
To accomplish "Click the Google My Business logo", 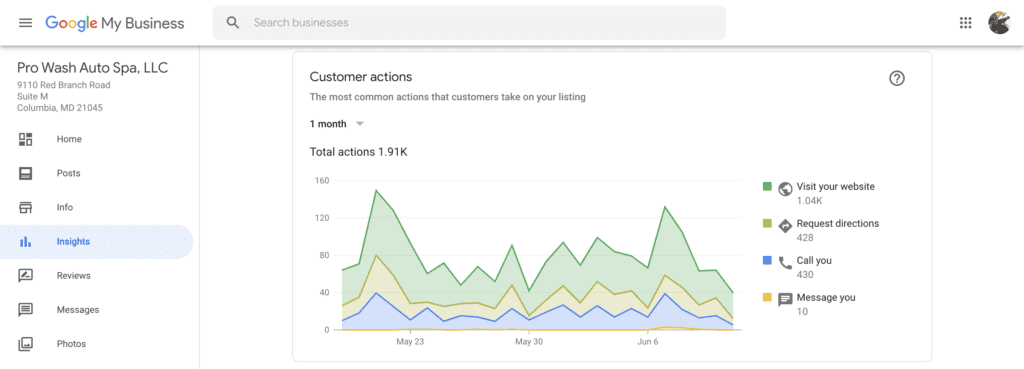I will coord(115,24).
